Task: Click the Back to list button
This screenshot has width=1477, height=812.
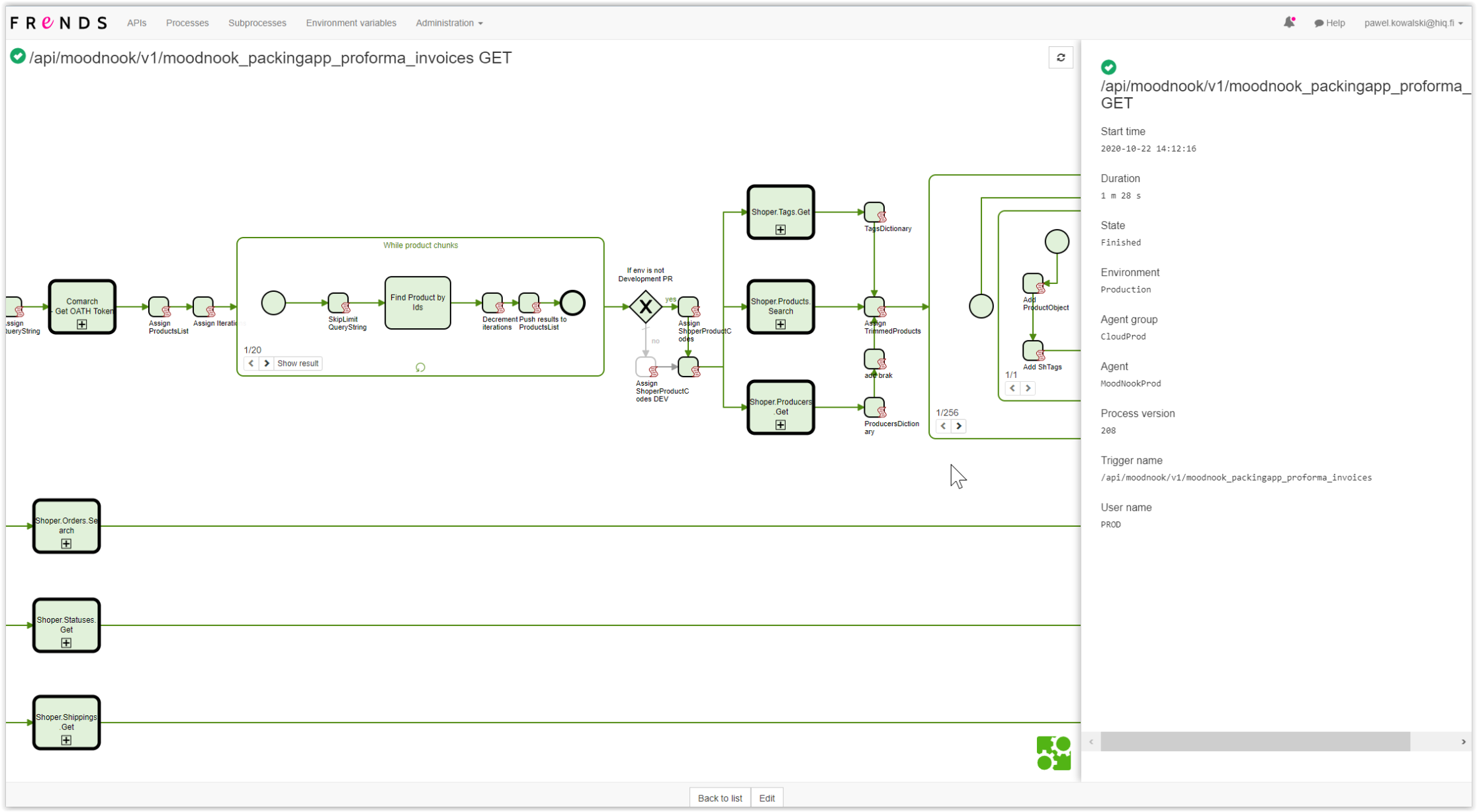Action: (719, 798)
